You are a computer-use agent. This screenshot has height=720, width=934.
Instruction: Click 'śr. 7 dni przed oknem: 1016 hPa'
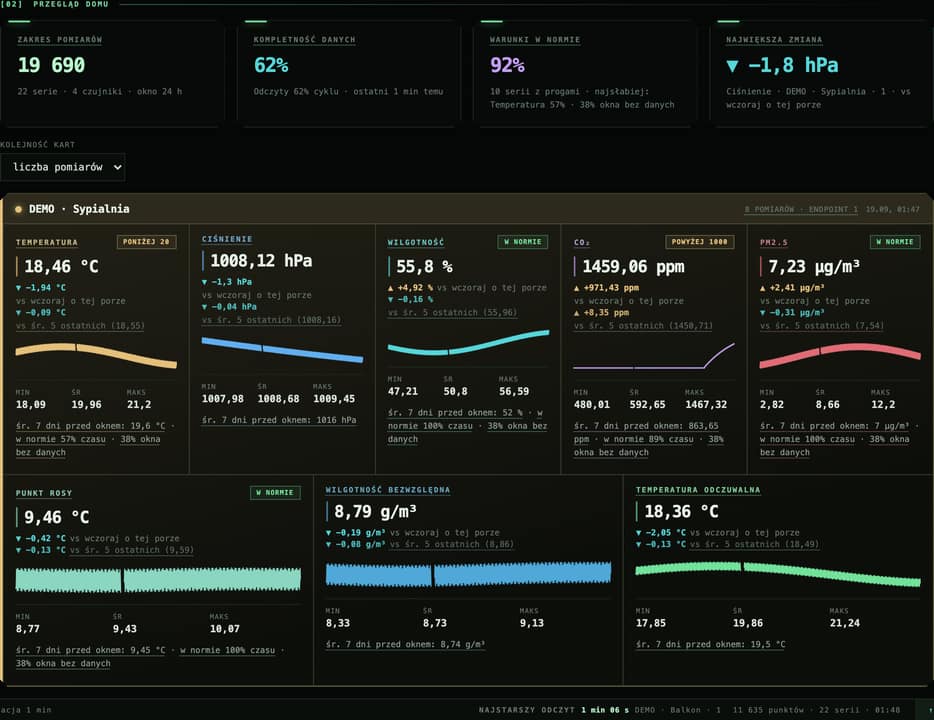[x=279, y=420]
